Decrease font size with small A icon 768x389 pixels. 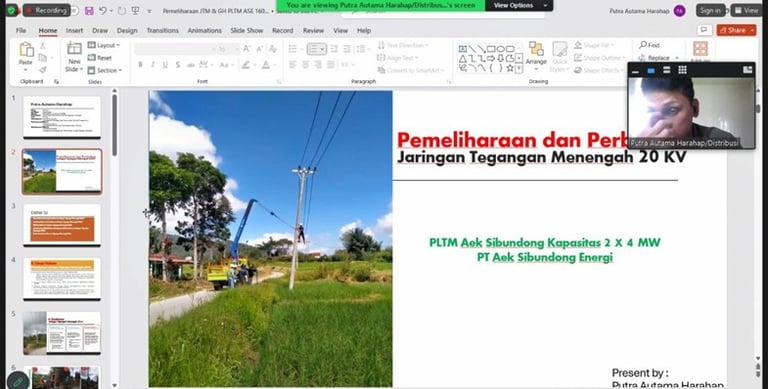point(259,49)
